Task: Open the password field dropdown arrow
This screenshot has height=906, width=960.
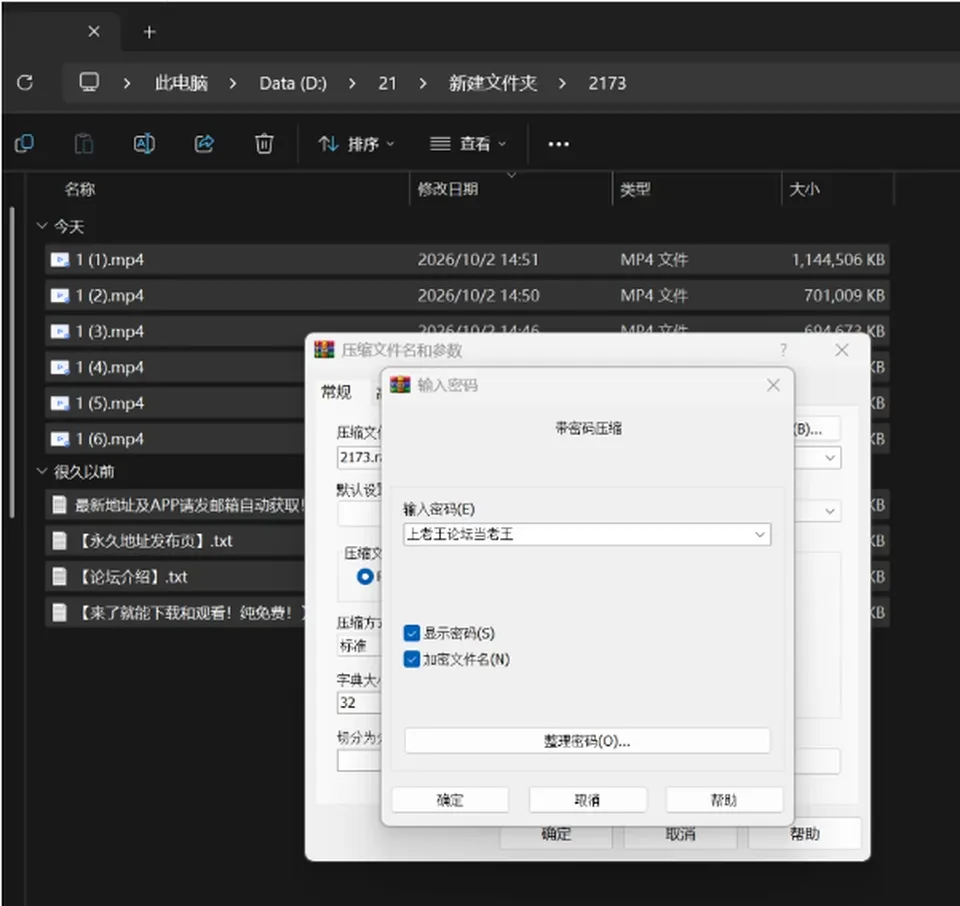Action: pyautogui.click(x=760, y=534)
